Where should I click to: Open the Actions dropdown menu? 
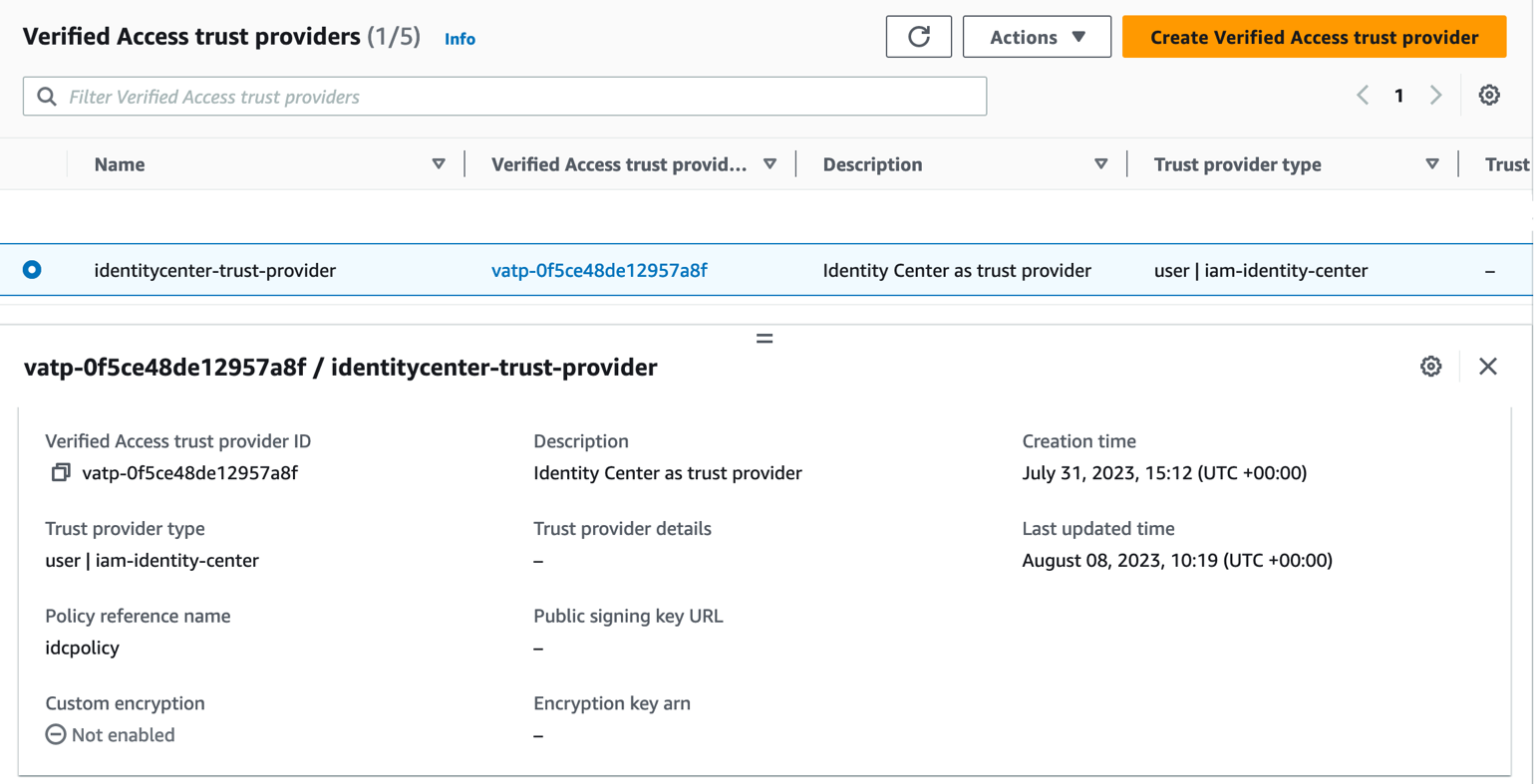click(1037, 36)
